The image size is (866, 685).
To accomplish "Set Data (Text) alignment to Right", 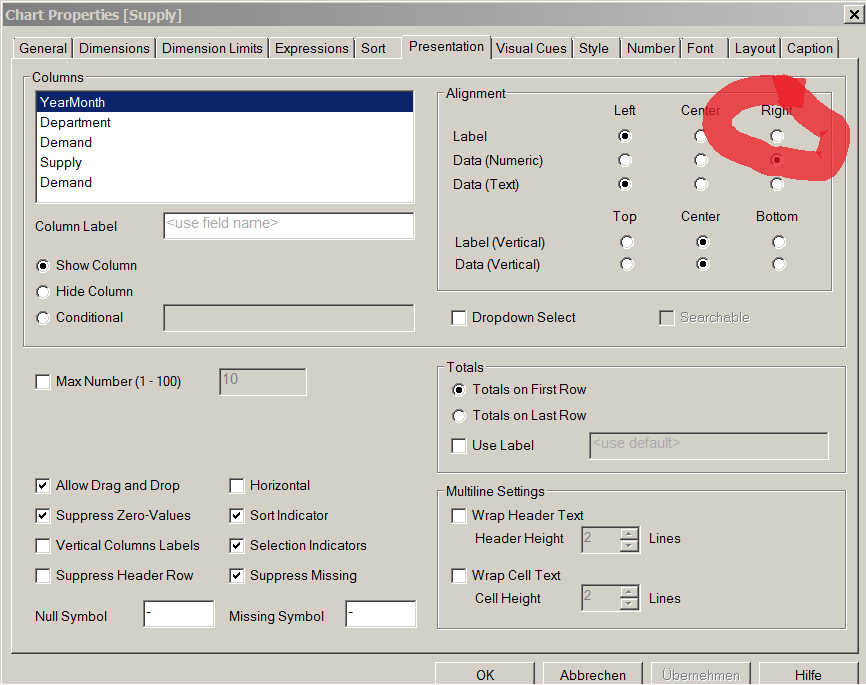I will [777, 184].
